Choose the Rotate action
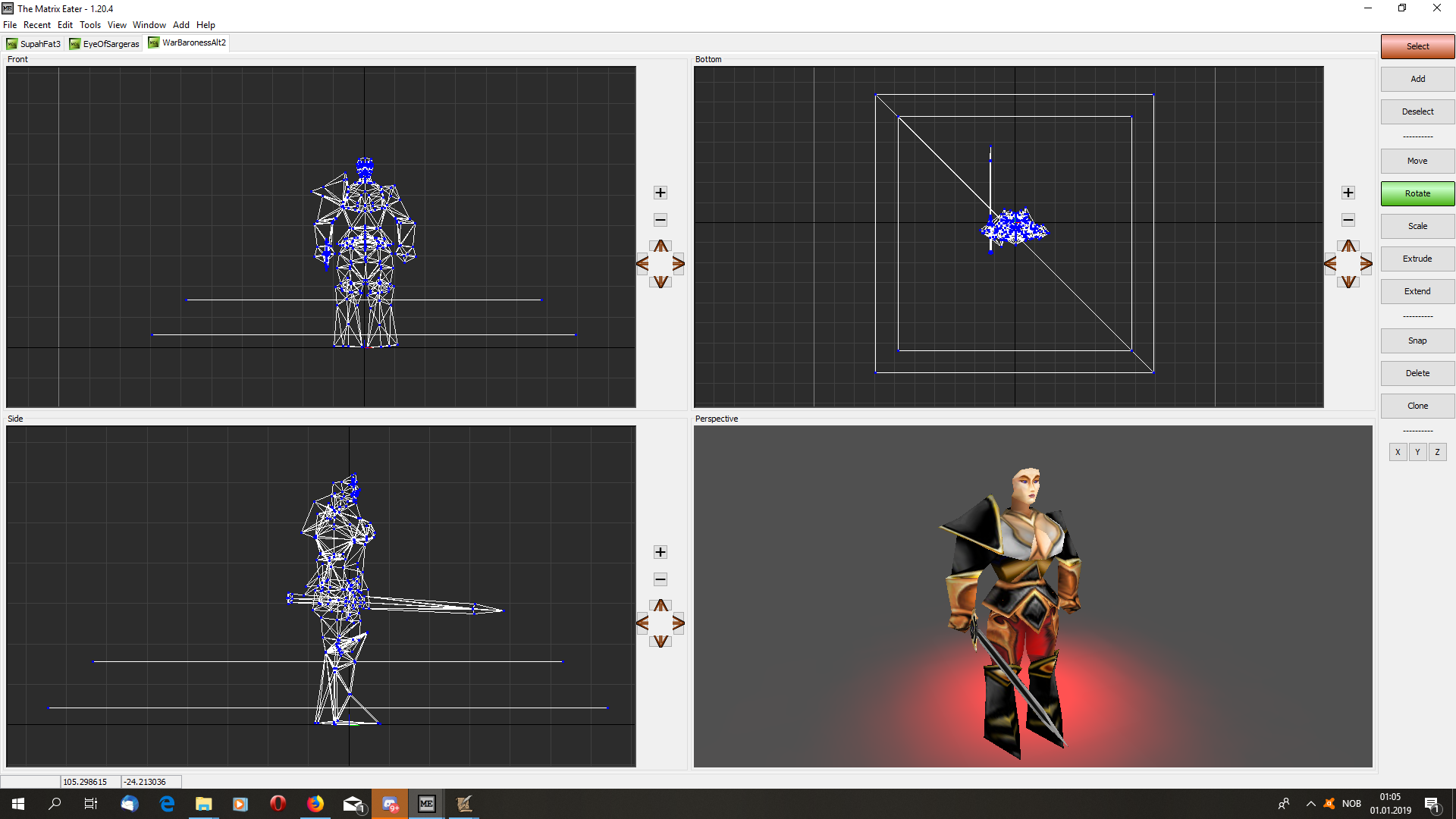The width and height of the screenshot is (1456, 819). (1417, 193)
